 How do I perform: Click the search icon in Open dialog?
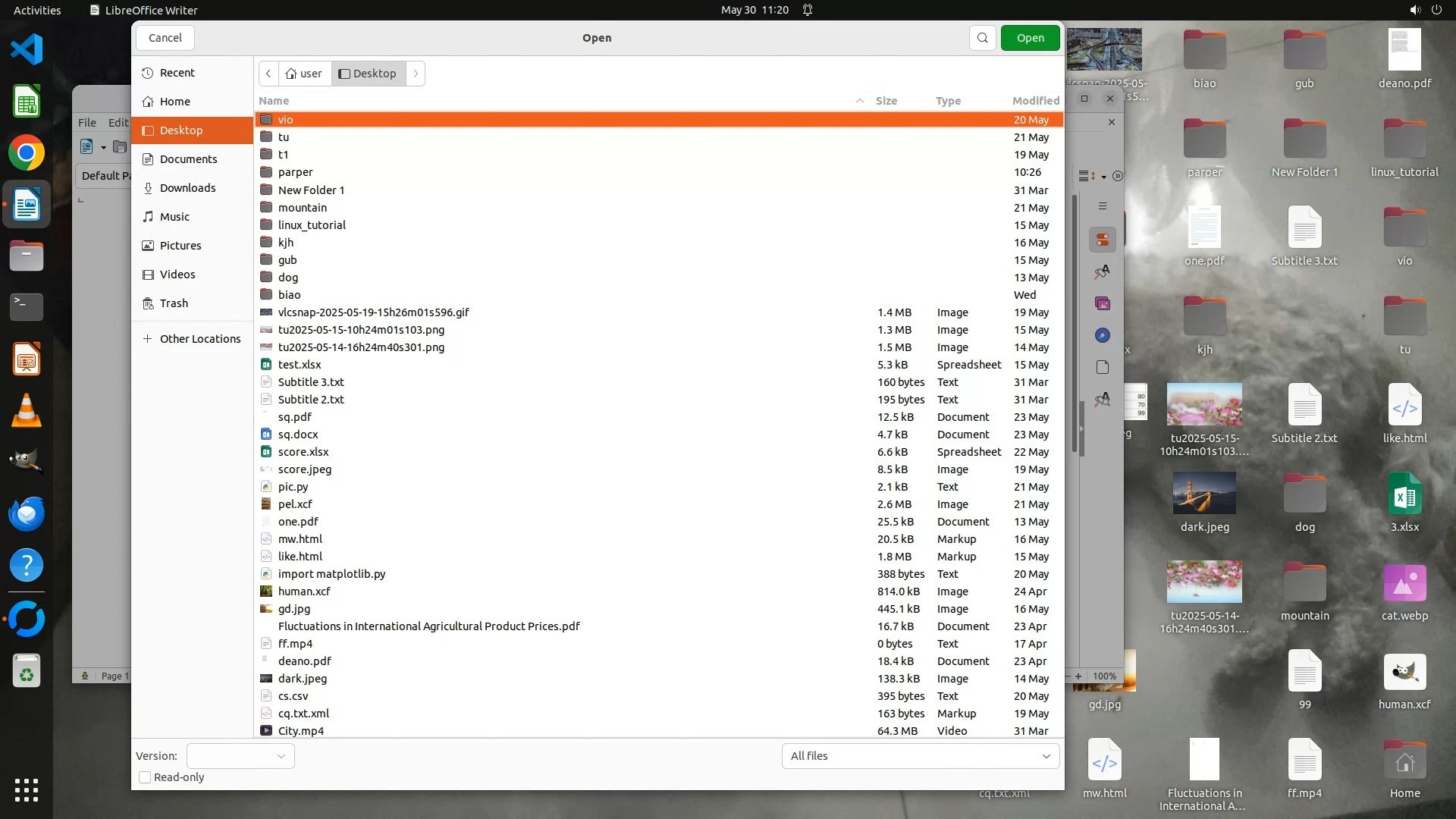click(982, 38)
